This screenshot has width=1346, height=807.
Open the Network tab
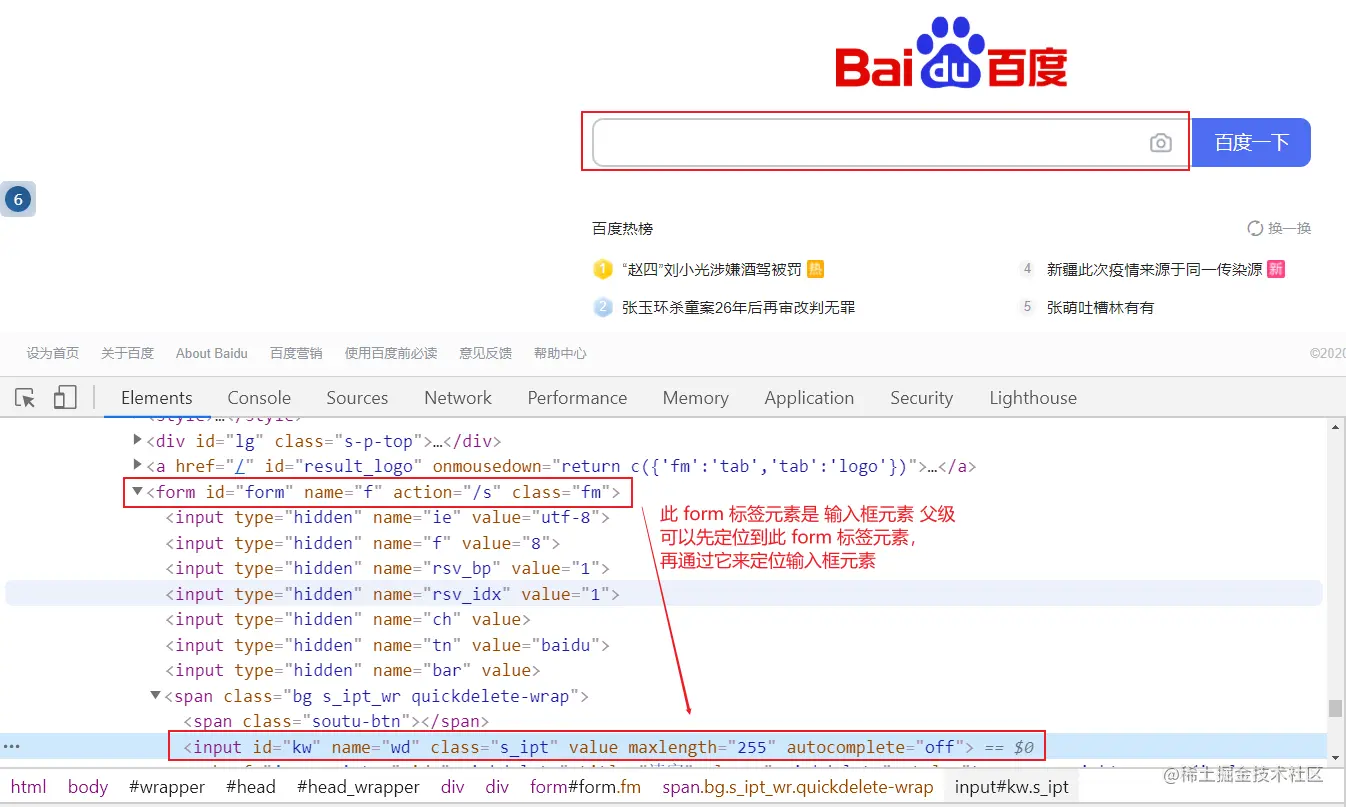[458, 398]
